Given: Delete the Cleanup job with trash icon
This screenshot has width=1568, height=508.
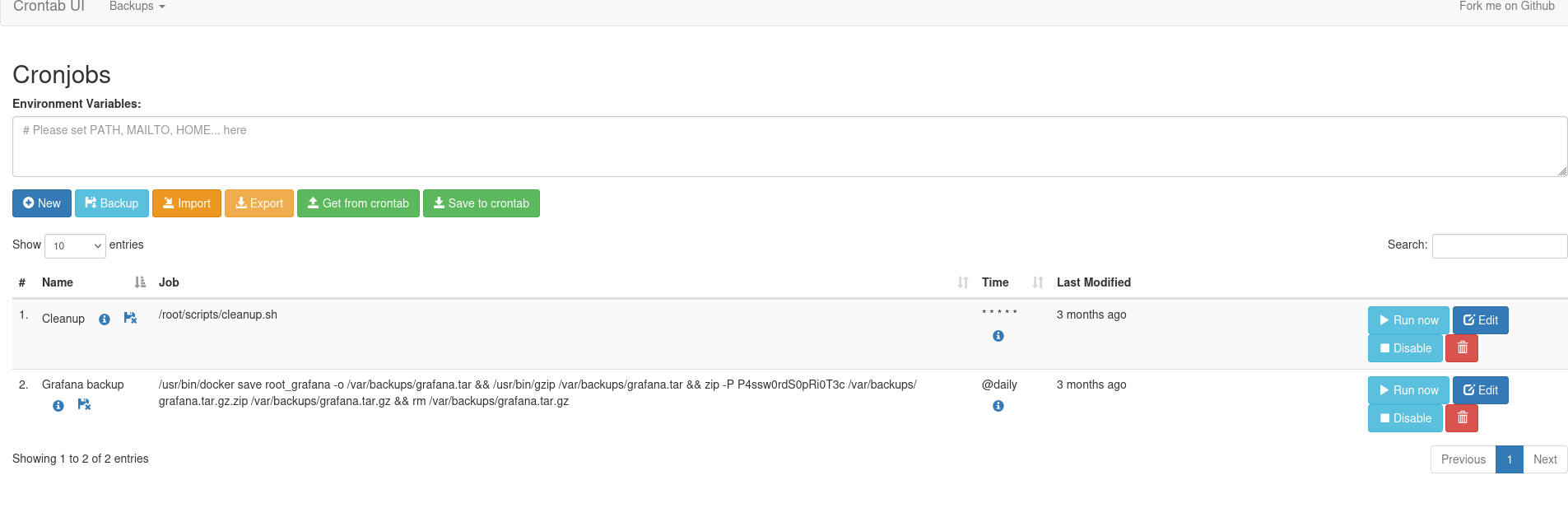Looking at the screenshot, I should tap(1462, 348).
